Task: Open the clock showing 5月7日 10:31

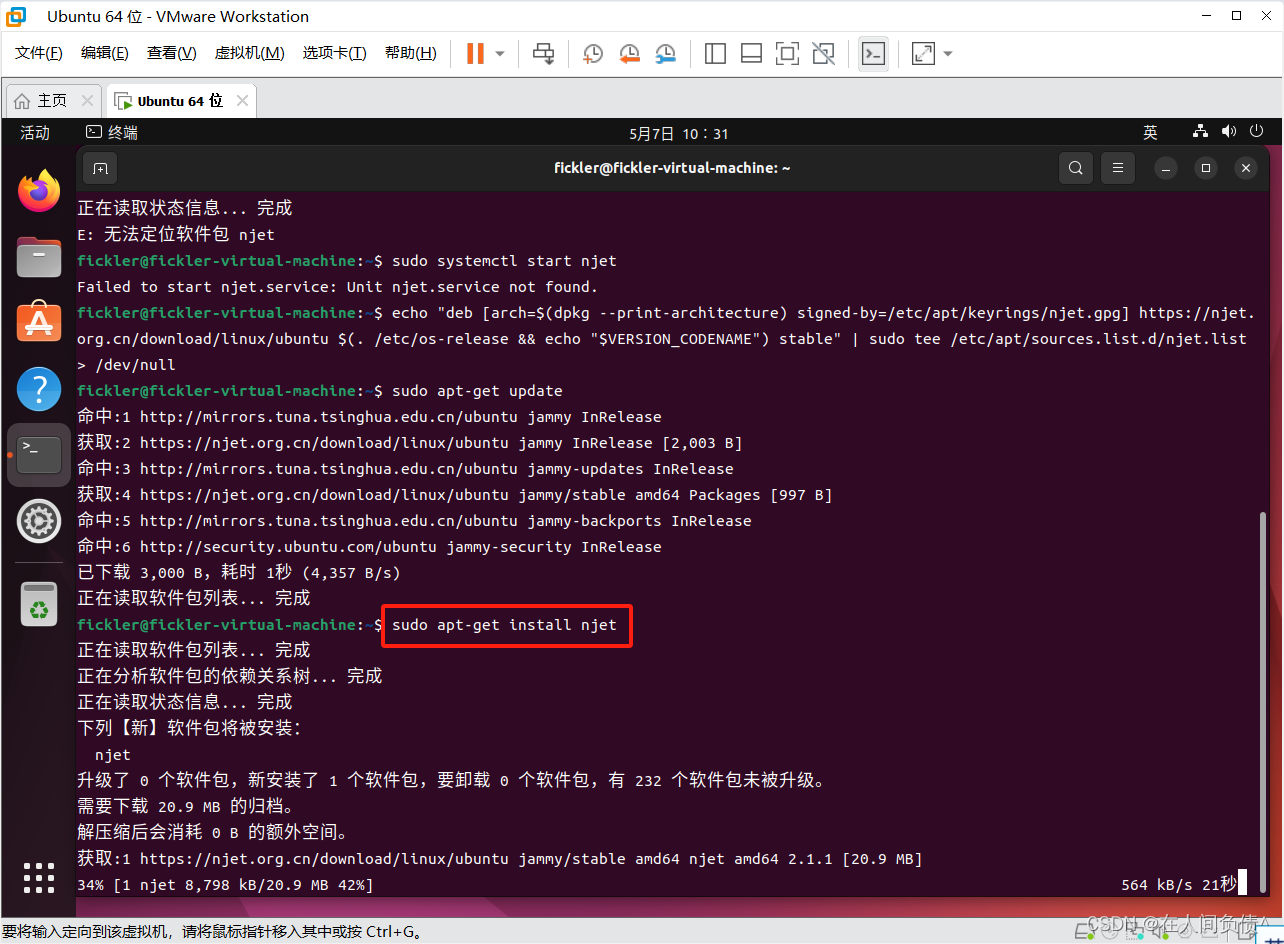Action: [x=679, y=133]
